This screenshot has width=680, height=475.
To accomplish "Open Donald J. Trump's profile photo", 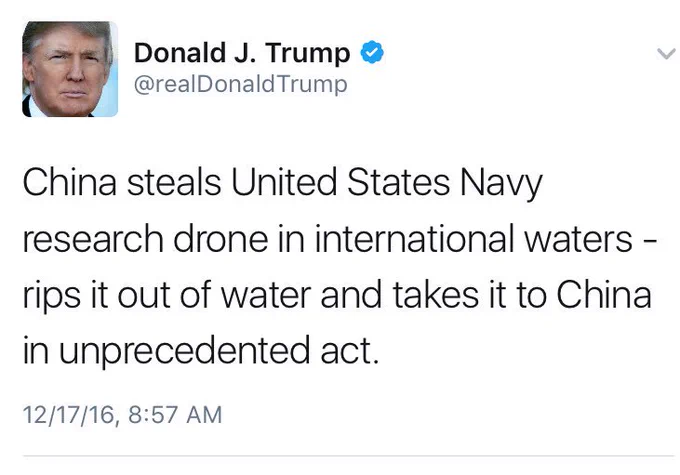I will tap(70, 69).
